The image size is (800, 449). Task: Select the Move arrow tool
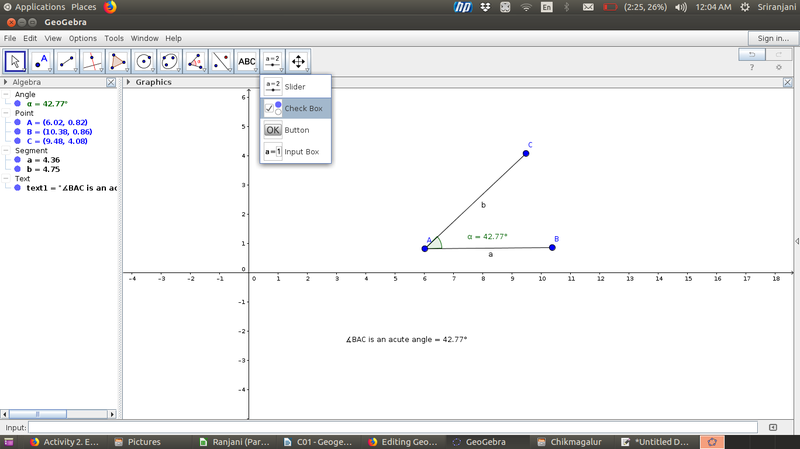(x=15, y=61)
